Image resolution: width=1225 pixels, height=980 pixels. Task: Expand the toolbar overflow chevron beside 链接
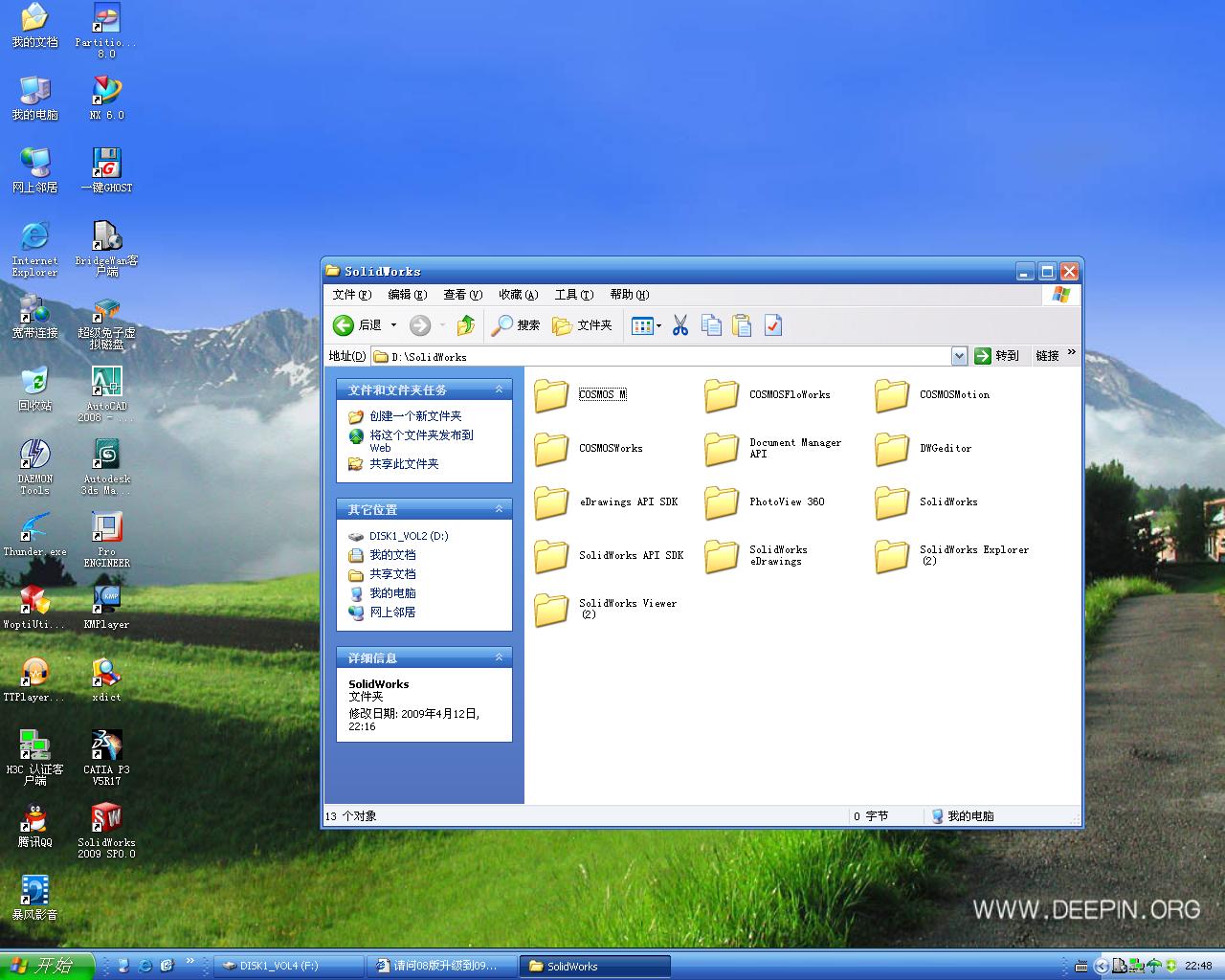[x=1072, y=352]
